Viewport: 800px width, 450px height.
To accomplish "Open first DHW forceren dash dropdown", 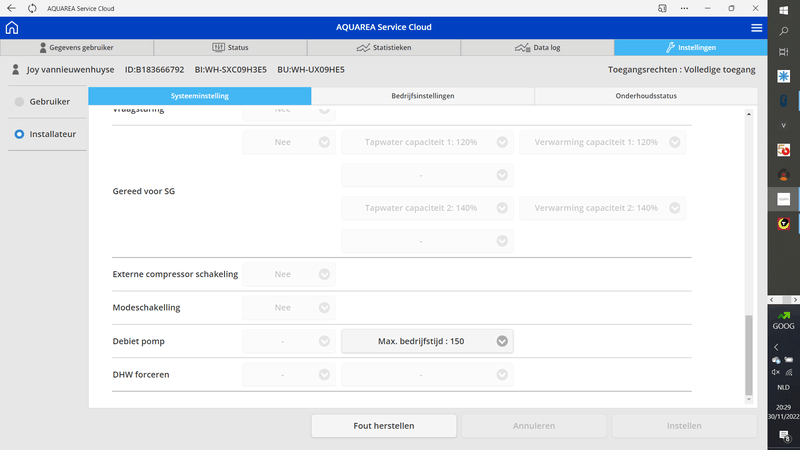I will point(289,374).
